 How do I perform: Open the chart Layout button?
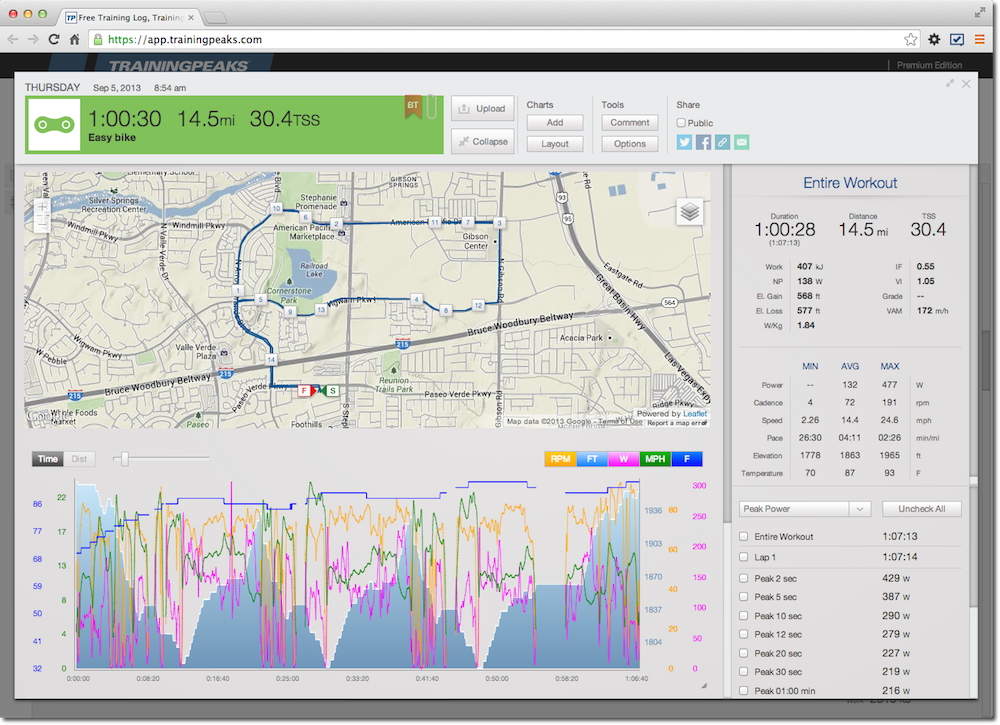(x=555, y=143)
